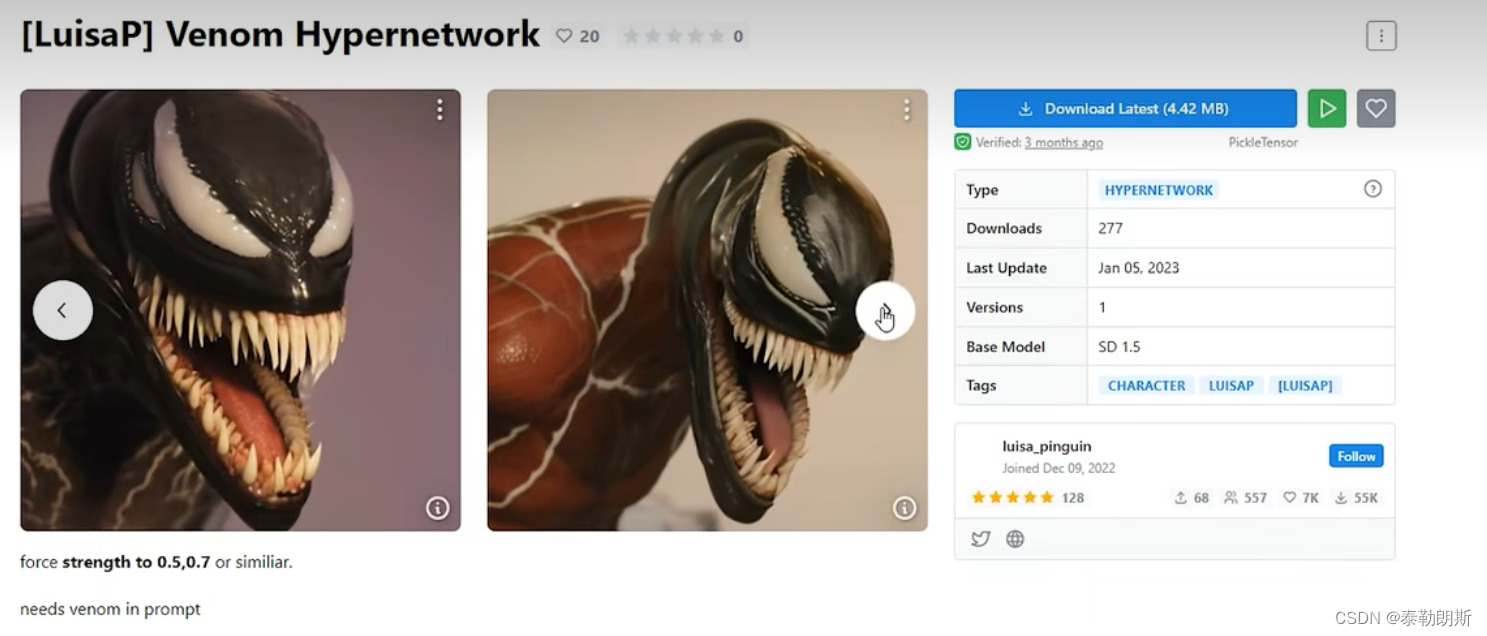
Task: Open the right Venom preview image
Action: click(x=707, y=310)
